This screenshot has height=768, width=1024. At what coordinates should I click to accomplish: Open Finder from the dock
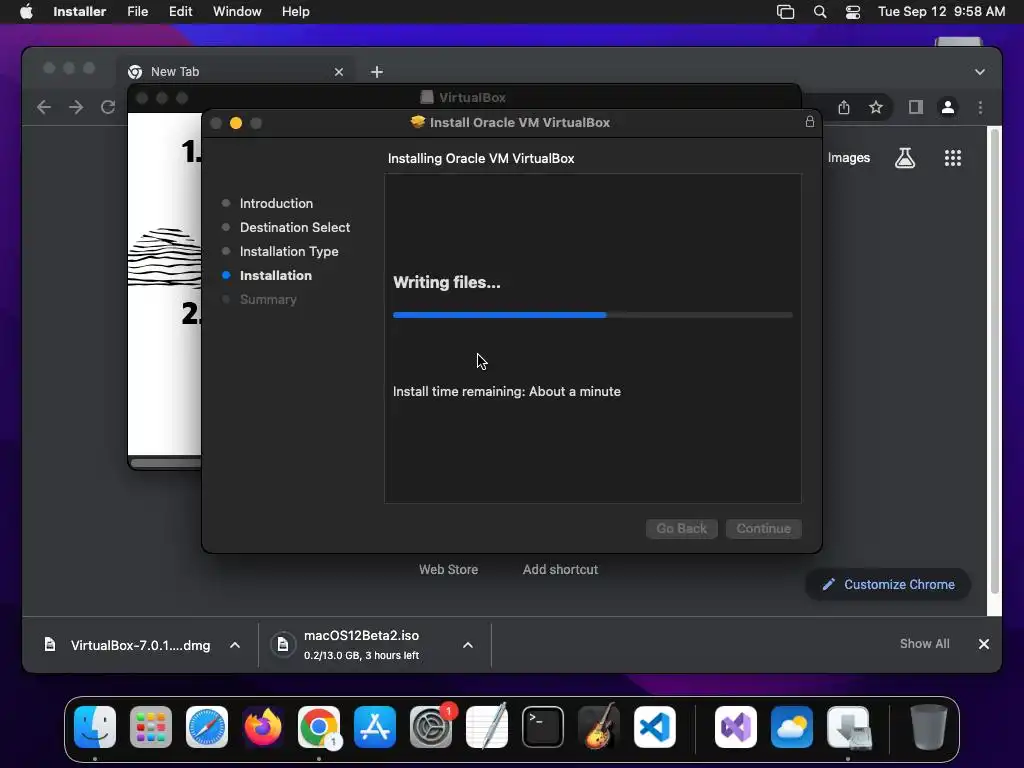tap(95, 727)
